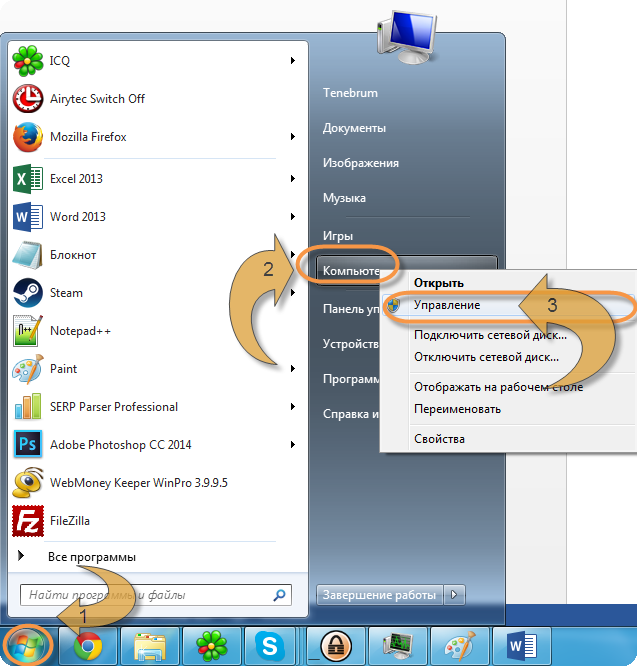
Task: Open padlock app on the taskbar
Action: [335, 646]
